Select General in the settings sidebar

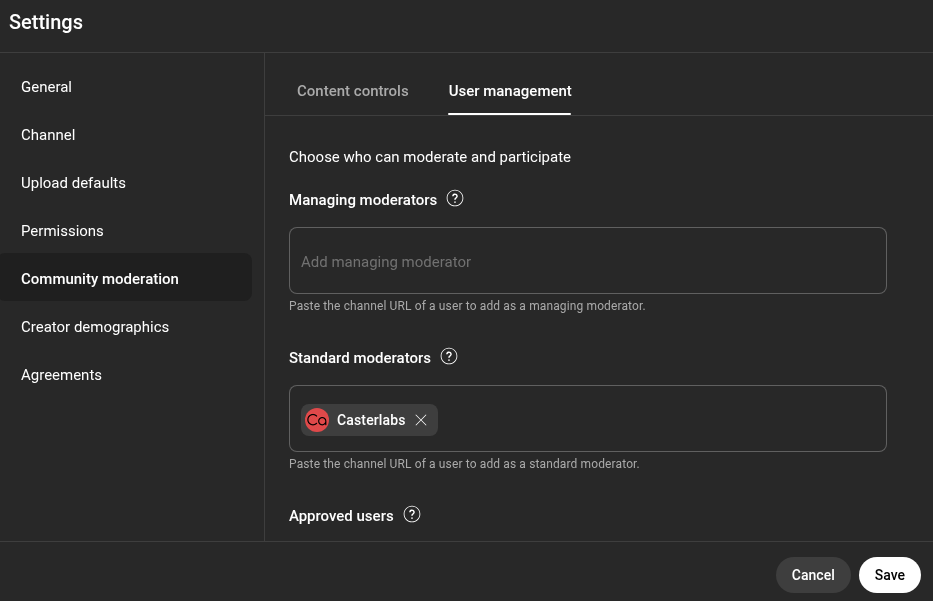(46, 87)
